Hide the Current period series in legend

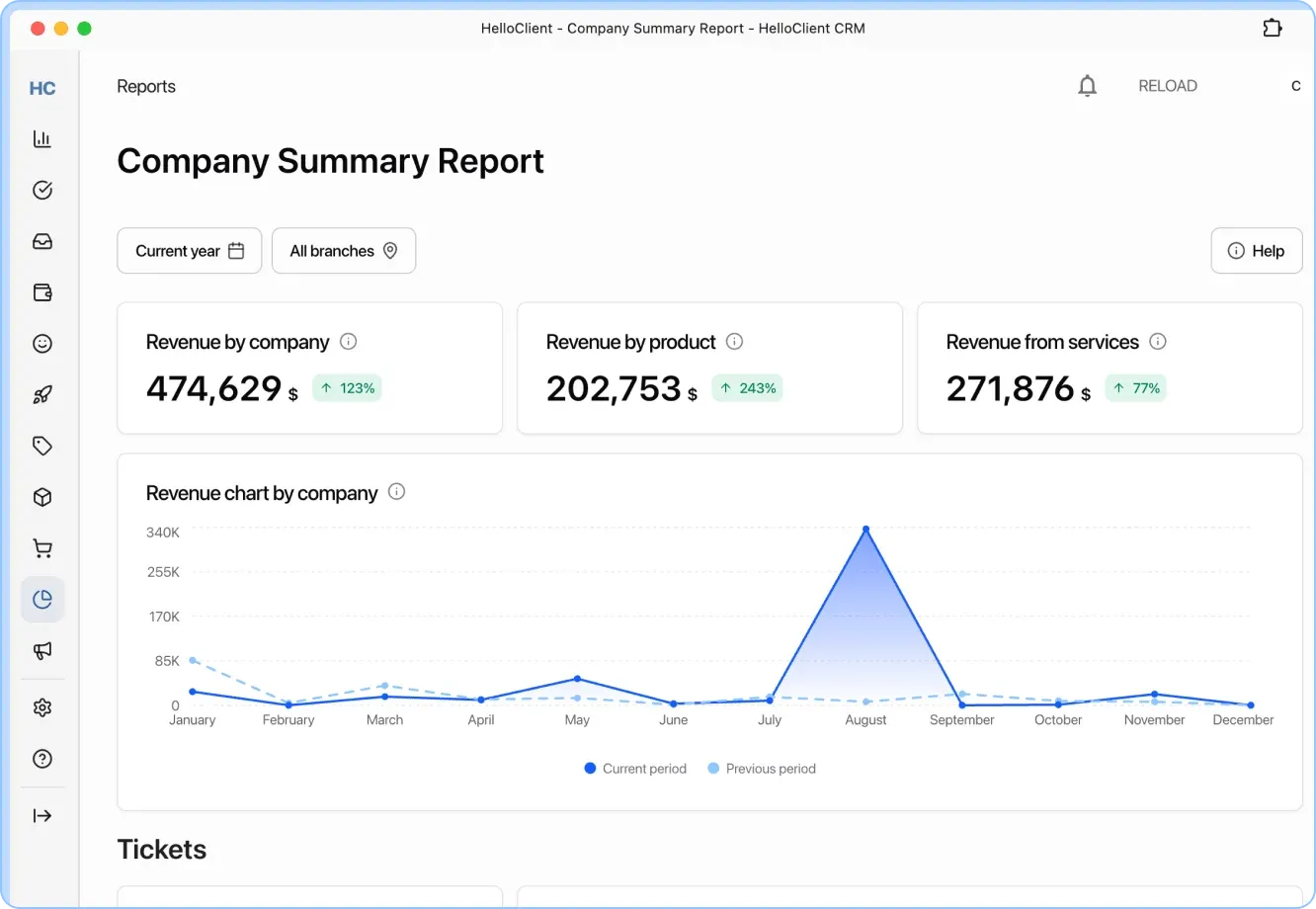[x=635, y=768]
